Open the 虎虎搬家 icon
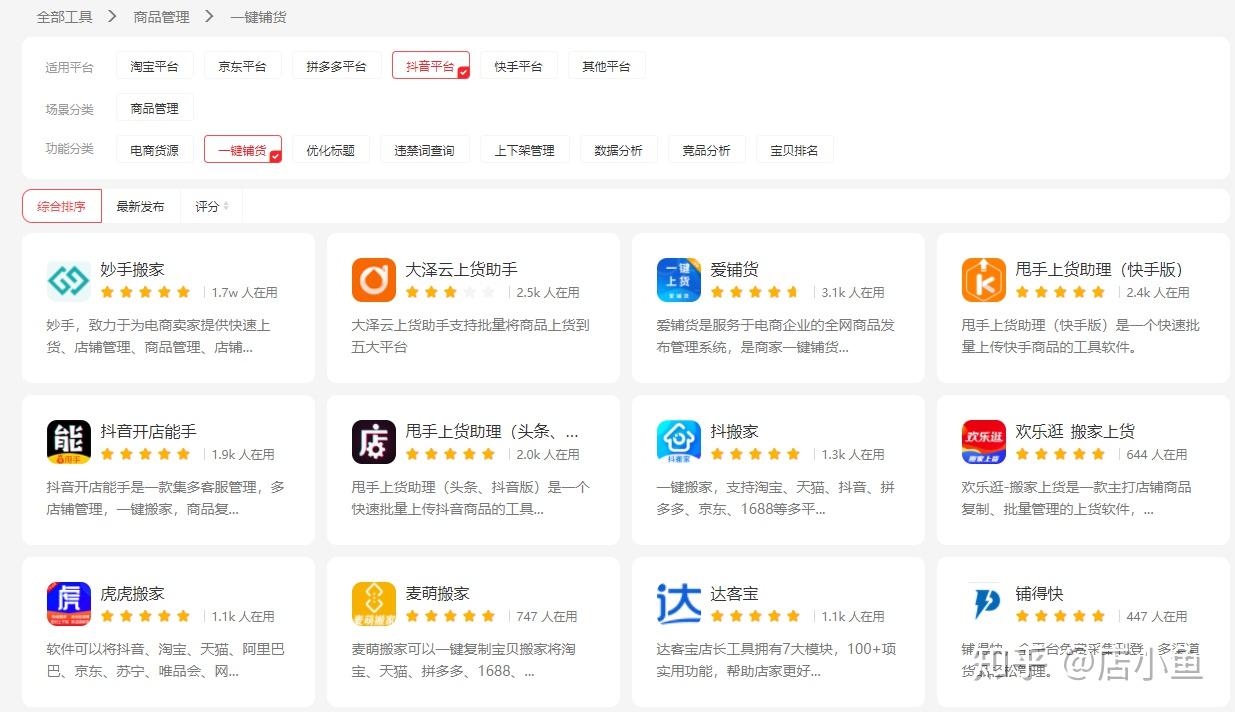 [x=69, y=604]
